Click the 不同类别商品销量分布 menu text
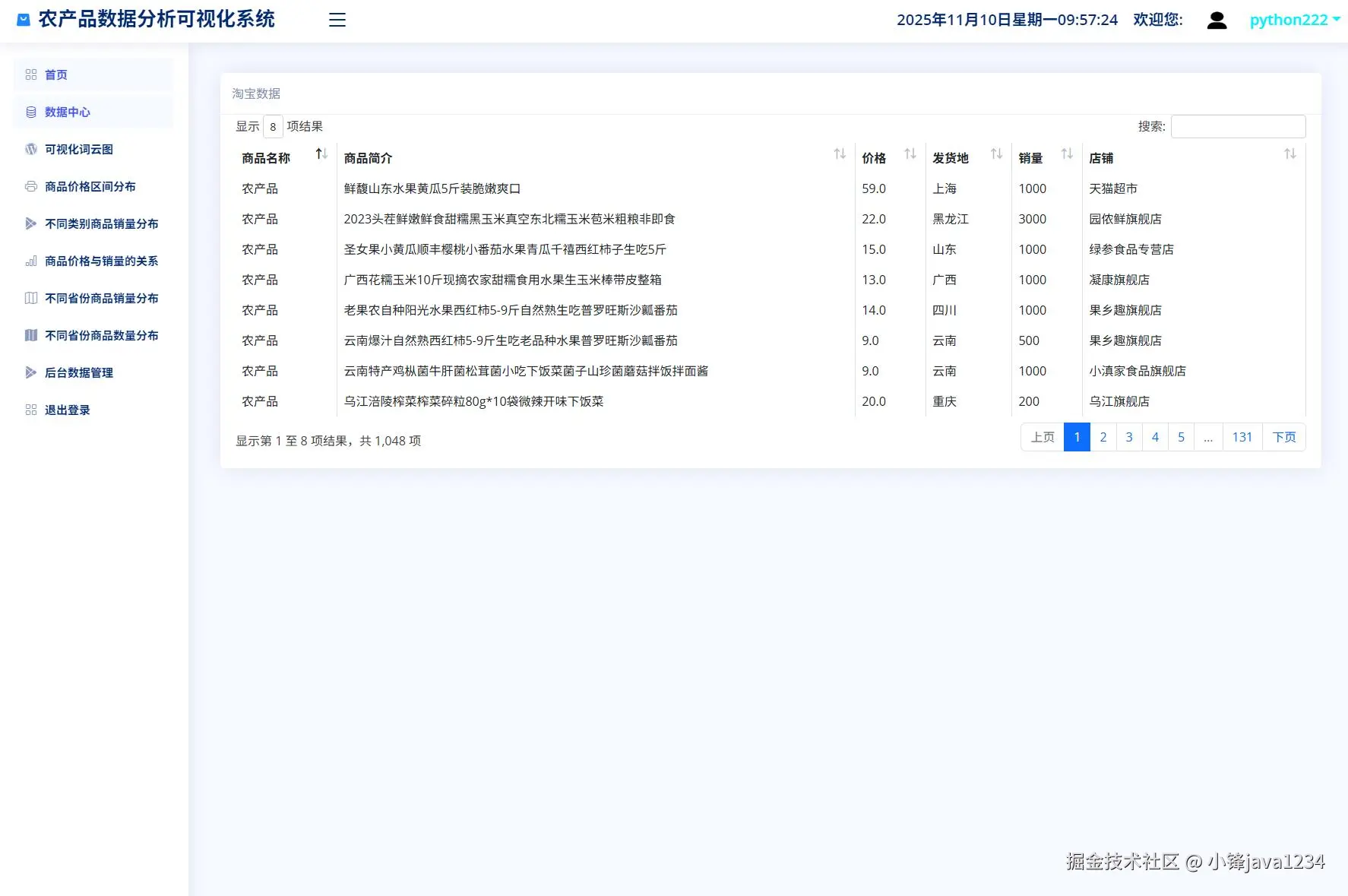Screen dimensions: 1348x896 102,223
